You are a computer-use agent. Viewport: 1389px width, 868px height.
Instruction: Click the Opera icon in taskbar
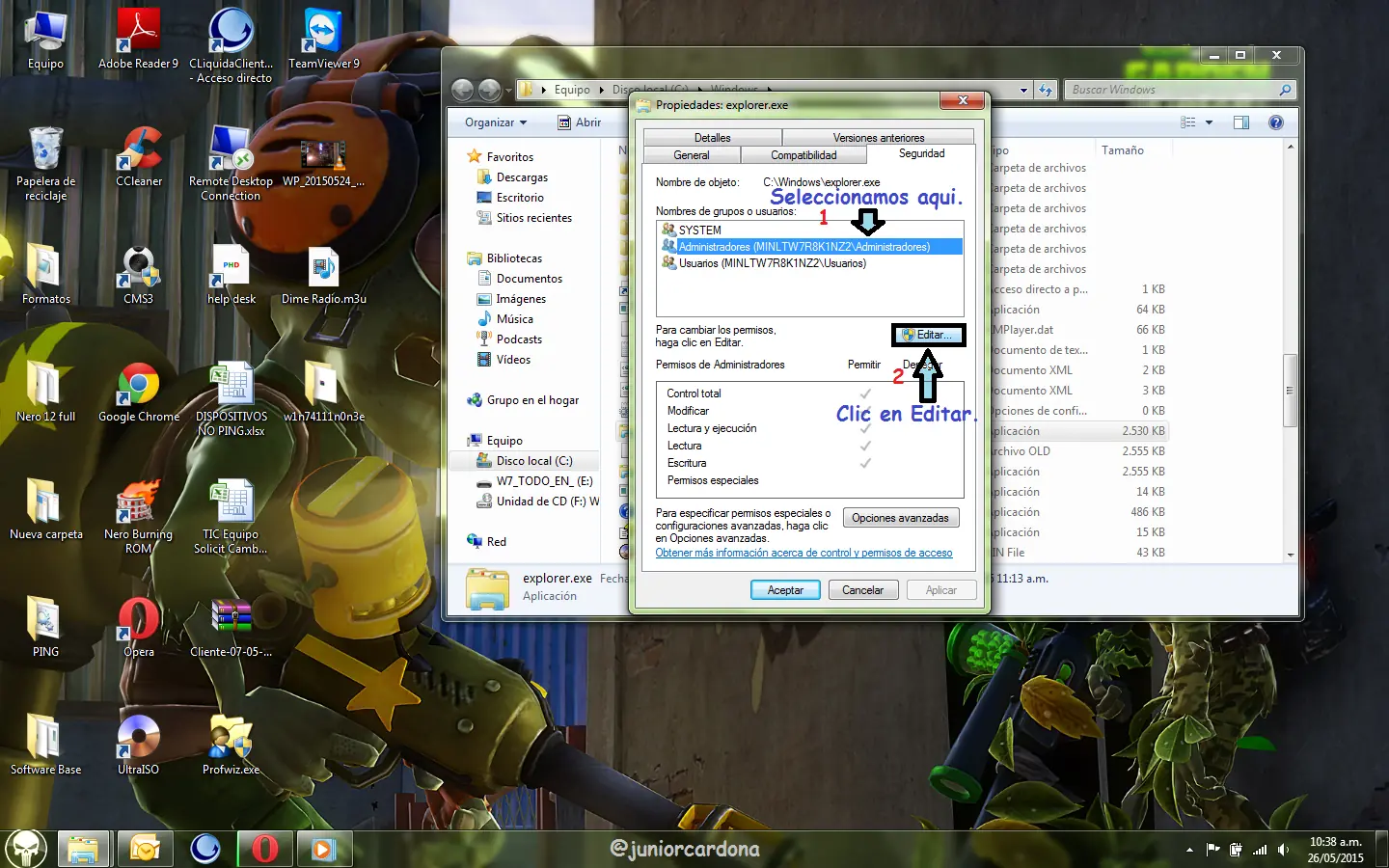coord(264,849)
